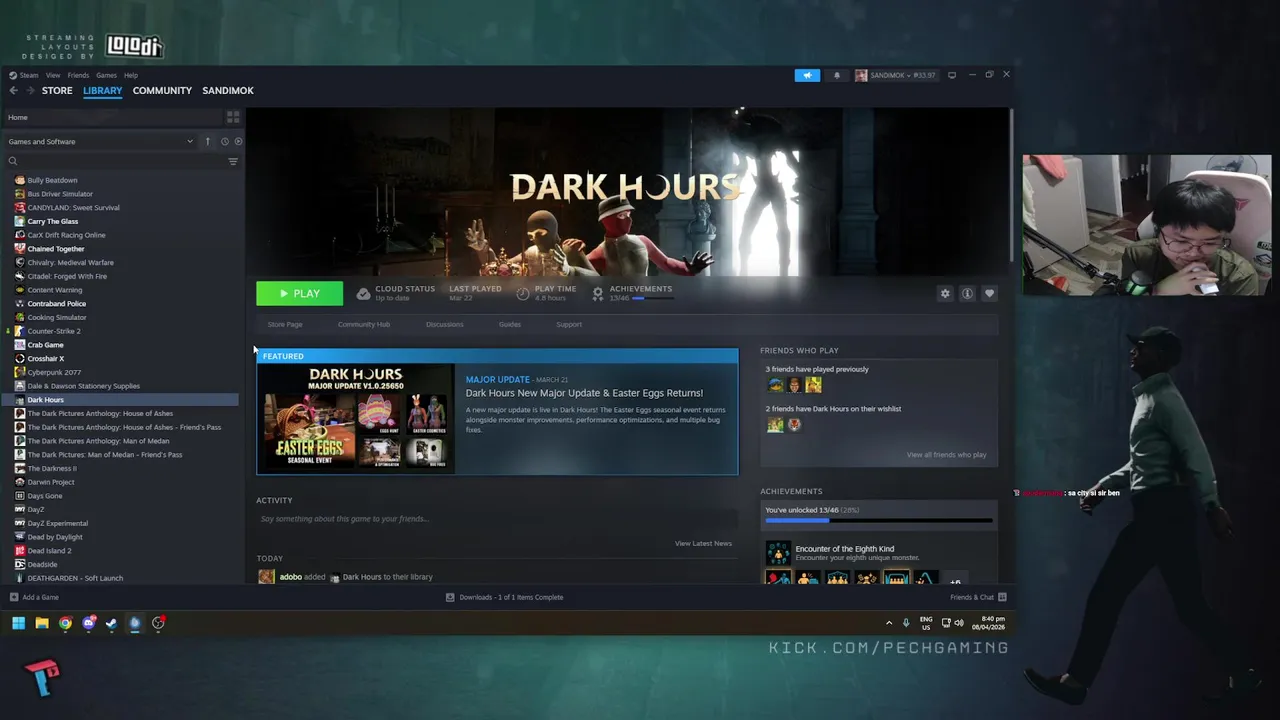Screen dimensions: 1280x720
Task: Open the advanced filter lines icon
Action: 233,161
